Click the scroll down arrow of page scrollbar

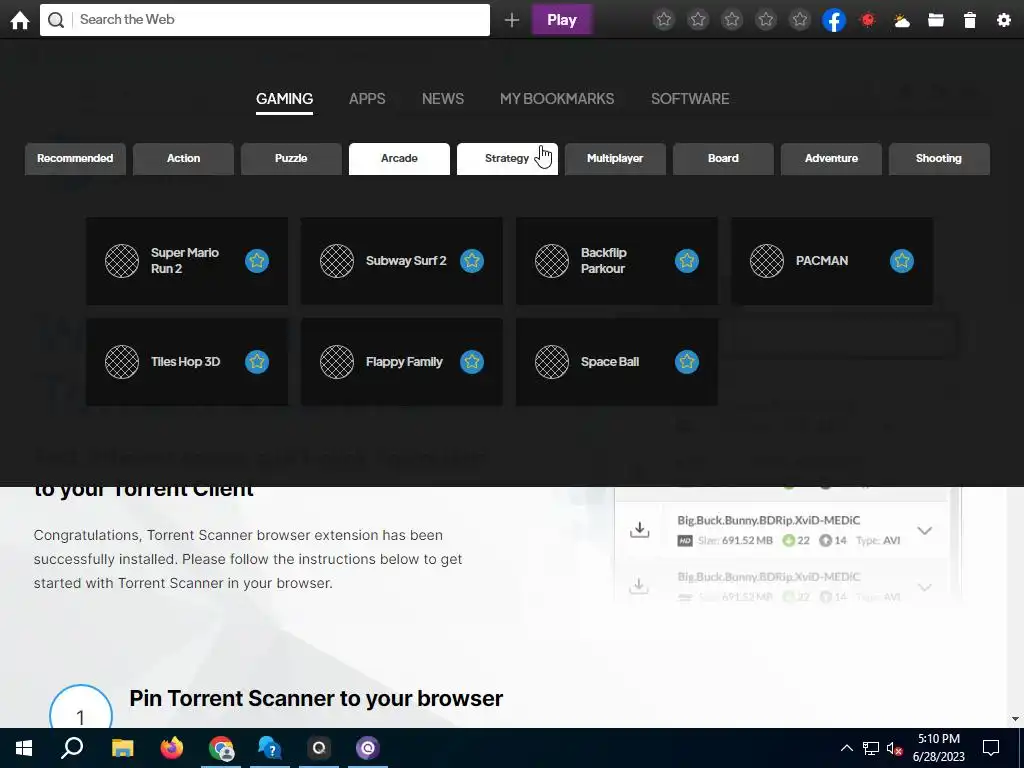click(x=1016, y=719)
